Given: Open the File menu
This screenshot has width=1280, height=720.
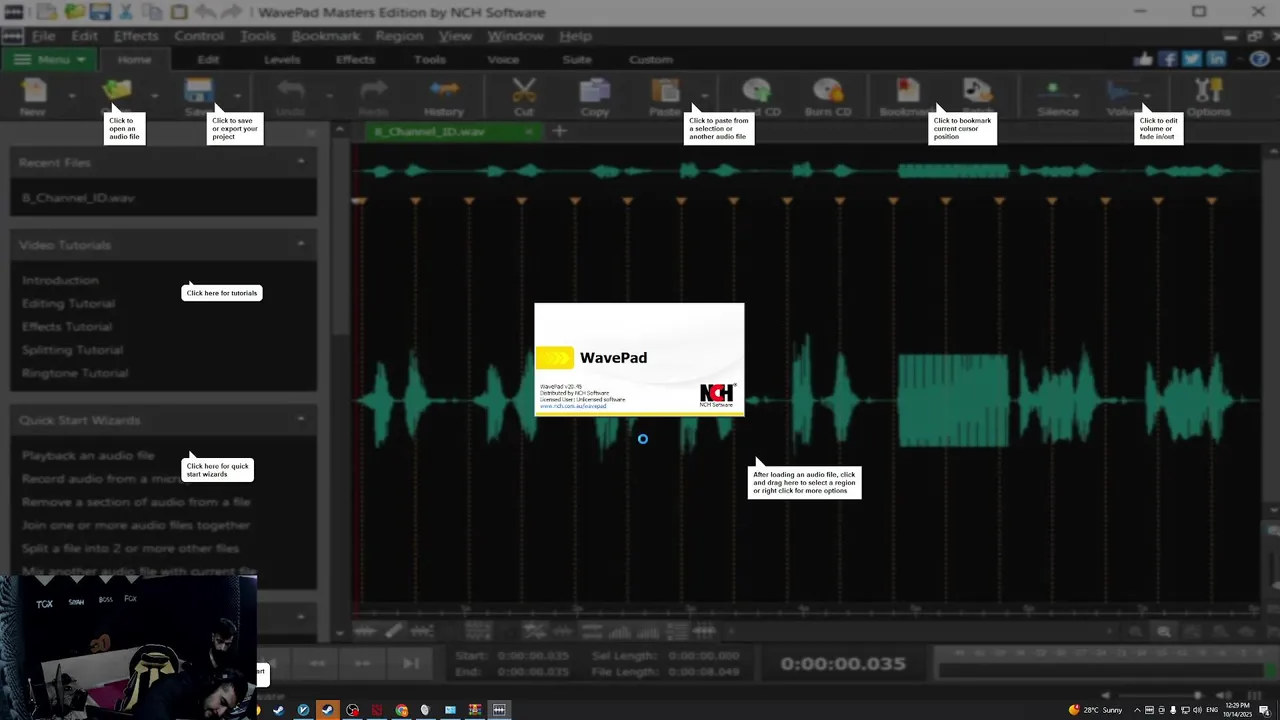Looking at the screenshot, I should (x=43, y=36).
